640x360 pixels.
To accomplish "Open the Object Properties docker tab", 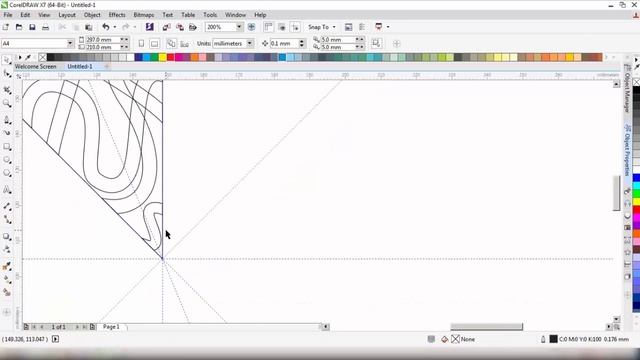I will [628, 150].
